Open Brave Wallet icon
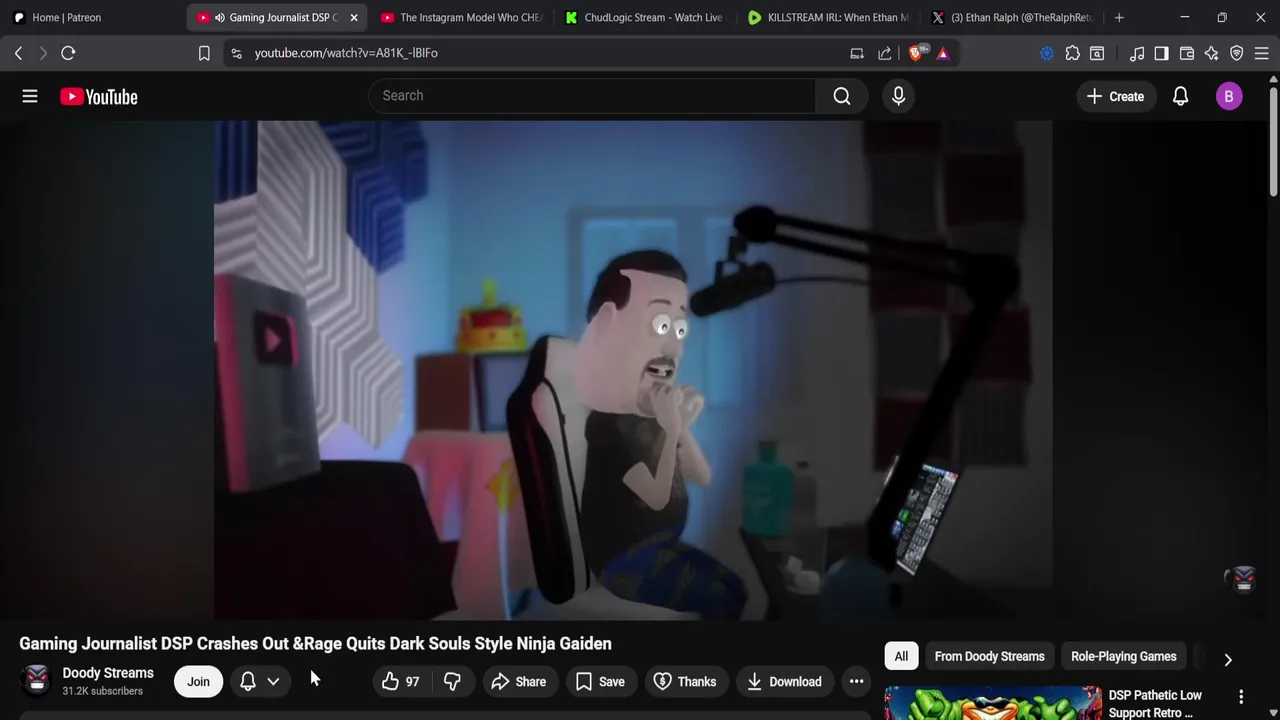 1187,53
